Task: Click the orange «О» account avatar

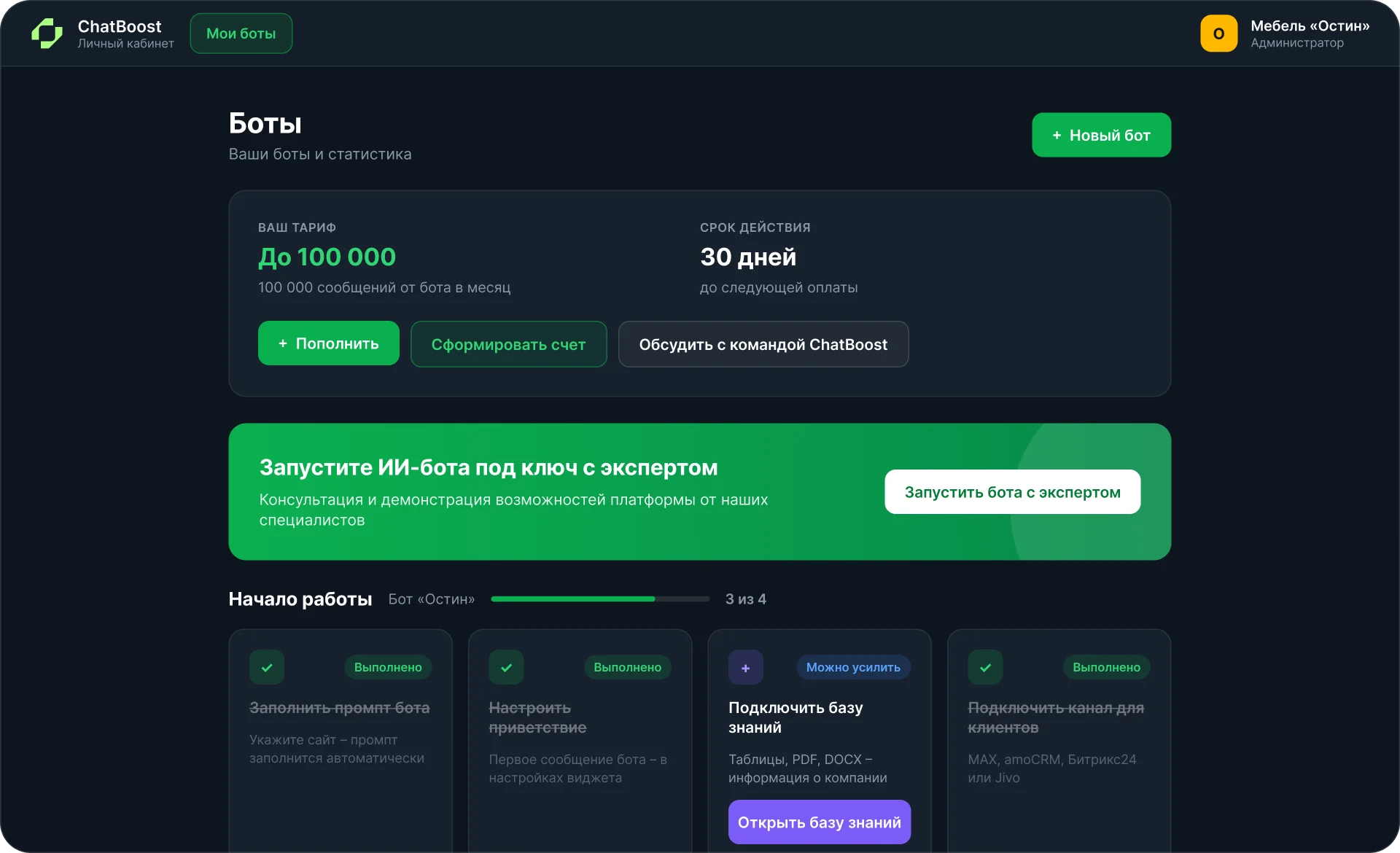Action: tap(1218, 34)
